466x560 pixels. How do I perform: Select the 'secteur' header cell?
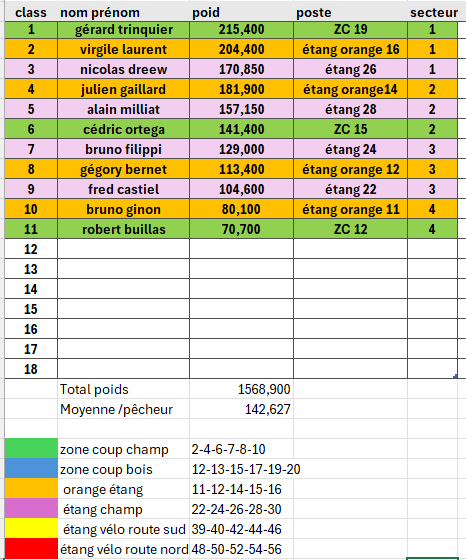pyautogui.click(x=434, y=12)
